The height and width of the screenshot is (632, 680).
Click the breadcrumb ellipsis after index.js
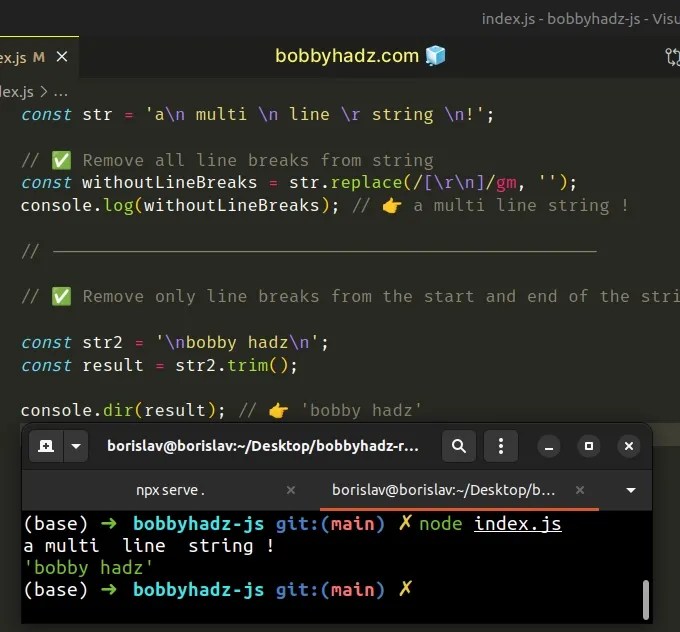pyautogui.click(x=61, y=92)
